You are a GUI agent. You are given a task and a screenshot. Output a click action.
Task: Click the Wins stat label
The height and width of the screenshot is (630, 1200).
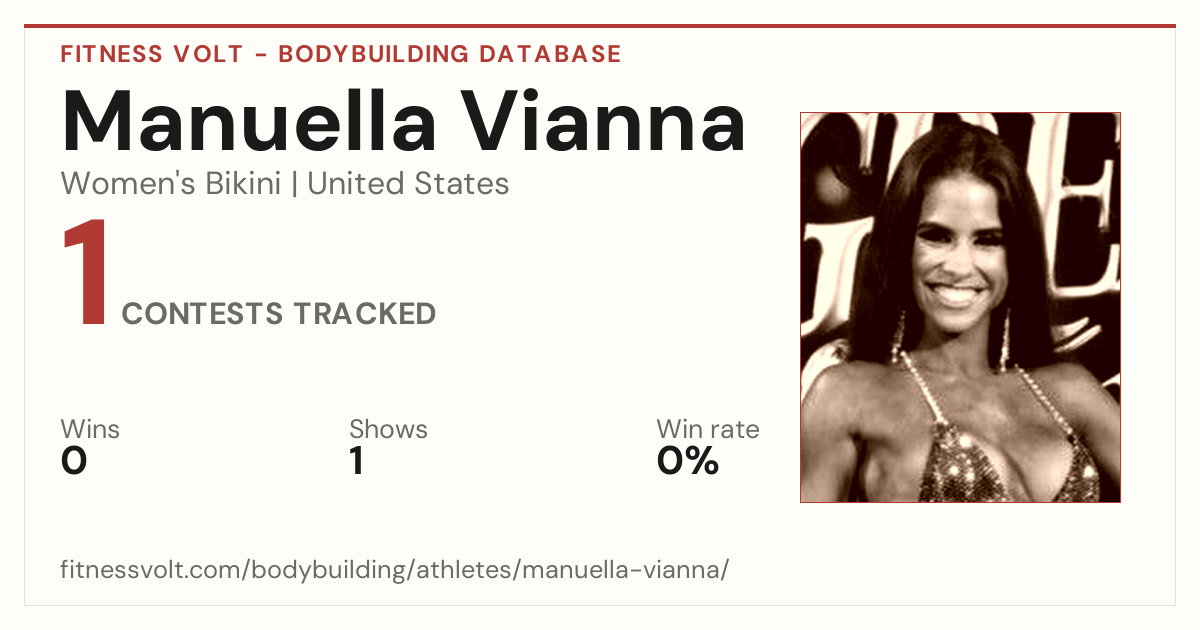click(x=90, y=429)
